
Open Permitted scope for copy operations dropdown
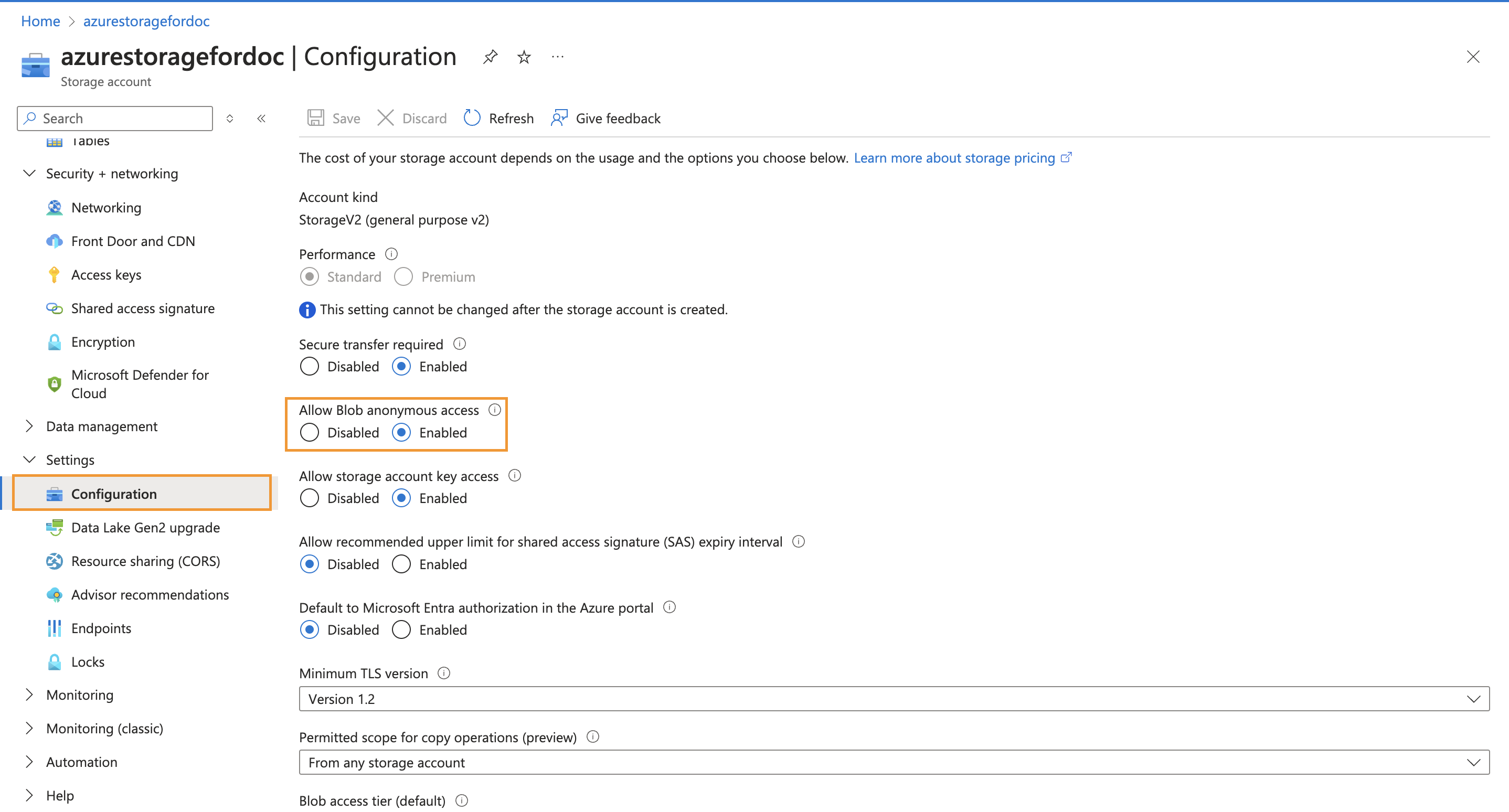pos(894,762)
